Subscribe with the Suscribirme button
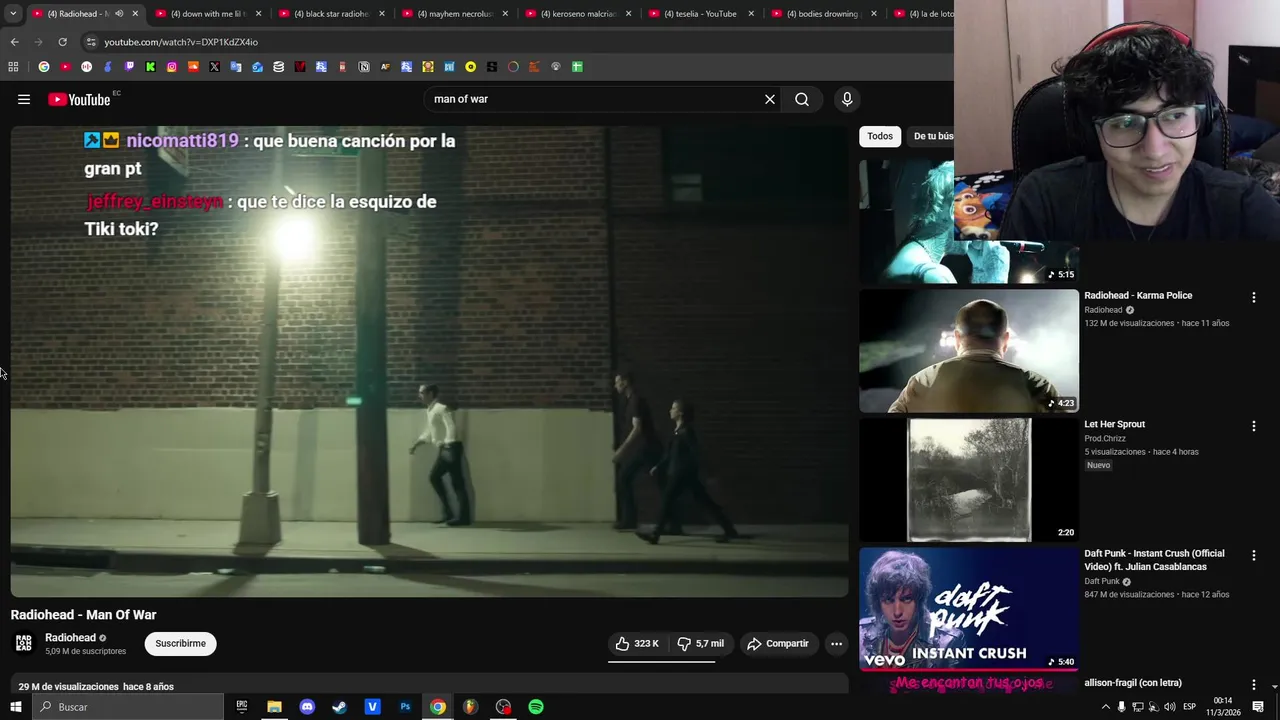This screenshot has width=1280, height=720. coord(180,643)
